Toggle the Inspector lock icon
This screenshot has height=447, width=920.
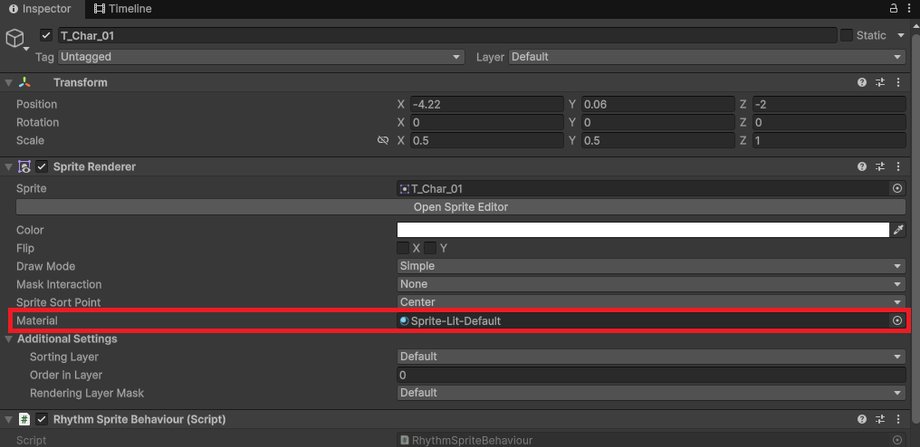point(894,8)
